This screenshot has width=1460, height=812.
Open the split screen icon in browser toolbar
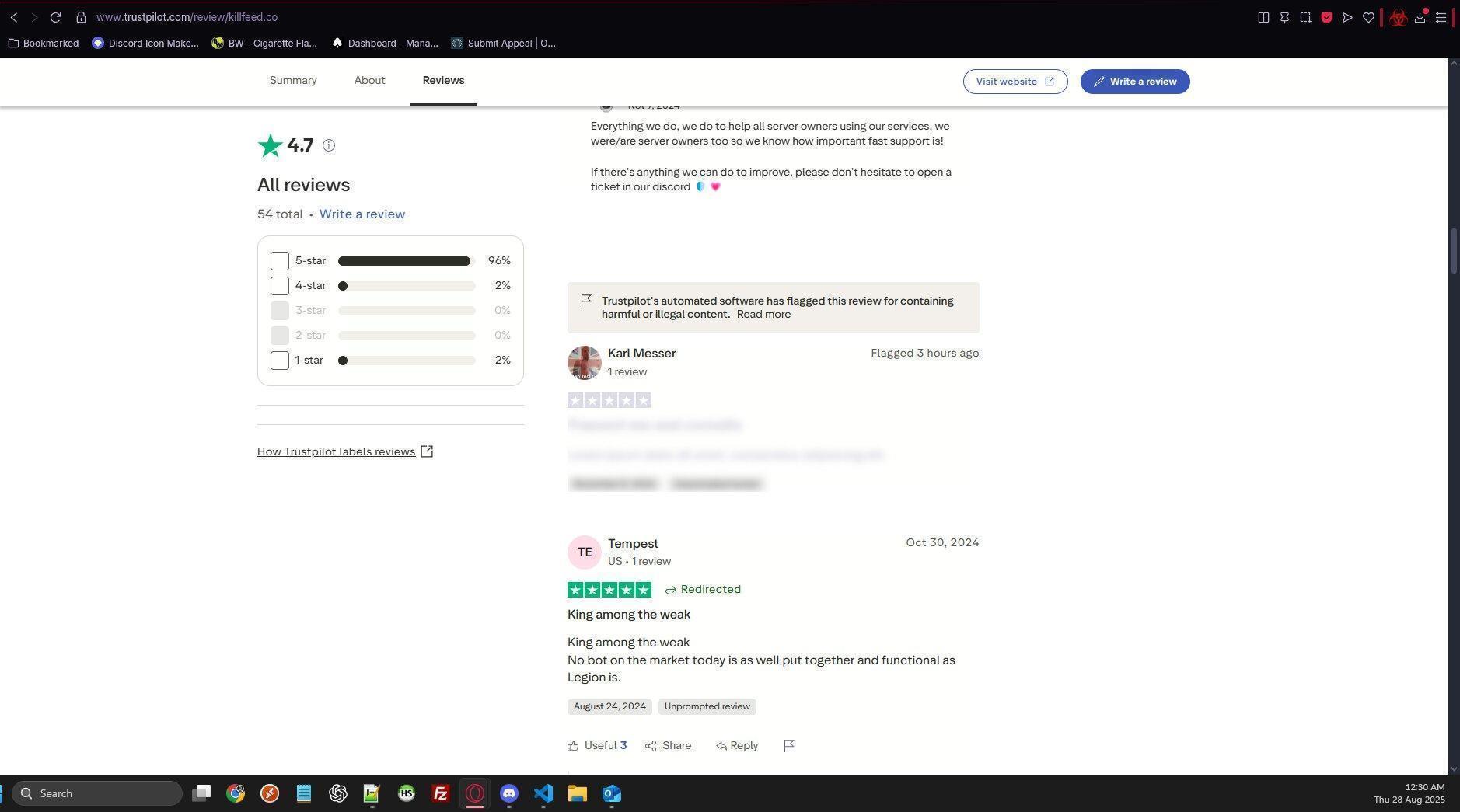1263,17
